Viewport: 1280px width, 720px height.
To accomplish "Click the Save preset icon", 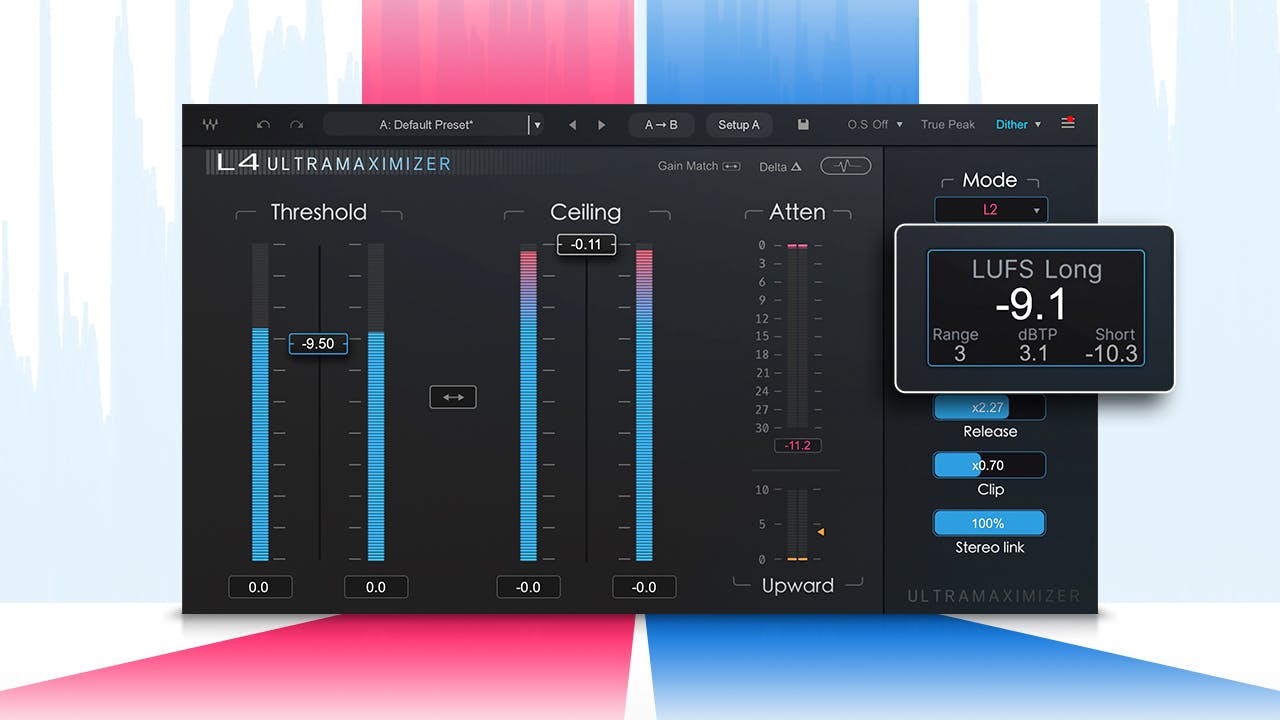I will click(803, 124).
